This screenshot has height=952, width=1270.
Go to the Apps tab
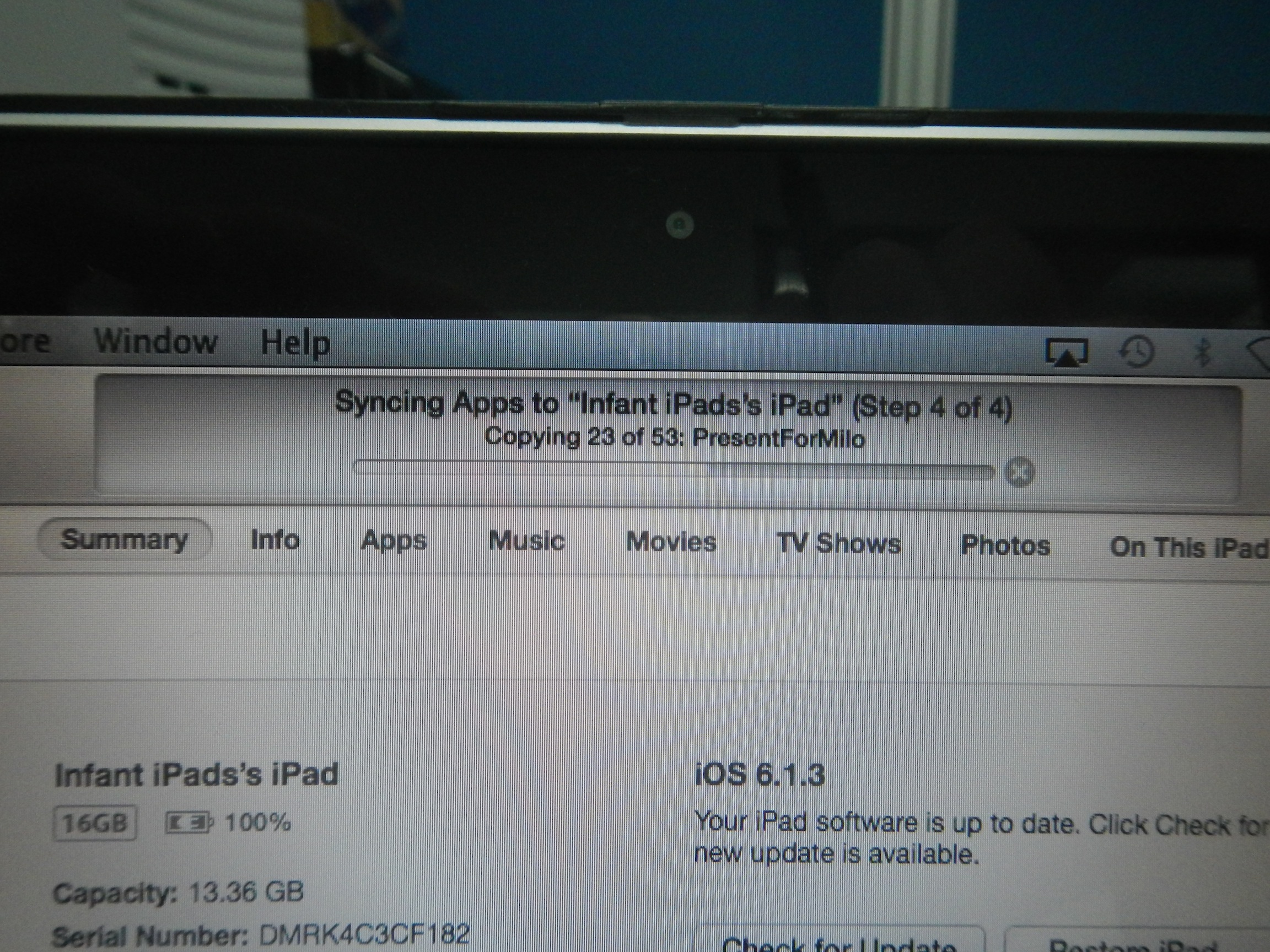(394, 541)
